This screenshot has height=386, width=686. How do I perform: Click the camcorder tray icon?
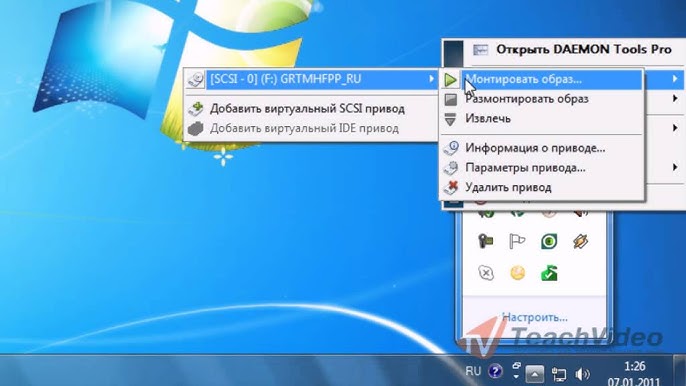tap(486, 241)
